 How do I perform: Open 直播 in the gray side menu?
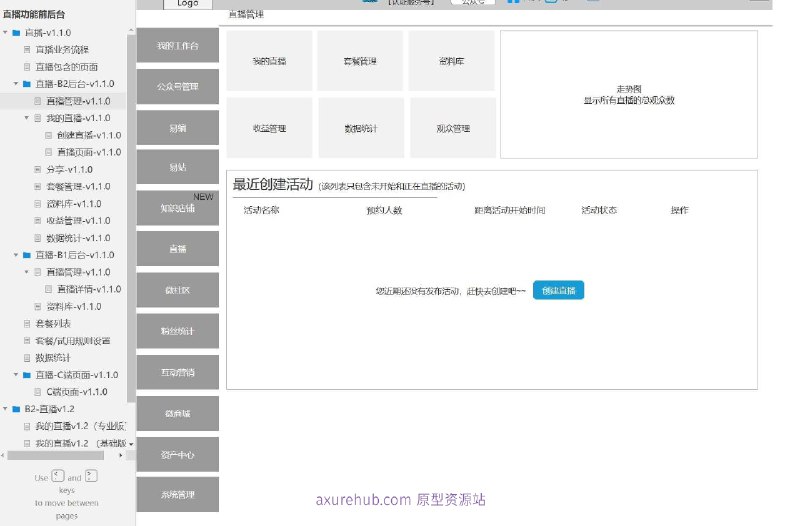[178, 249]
